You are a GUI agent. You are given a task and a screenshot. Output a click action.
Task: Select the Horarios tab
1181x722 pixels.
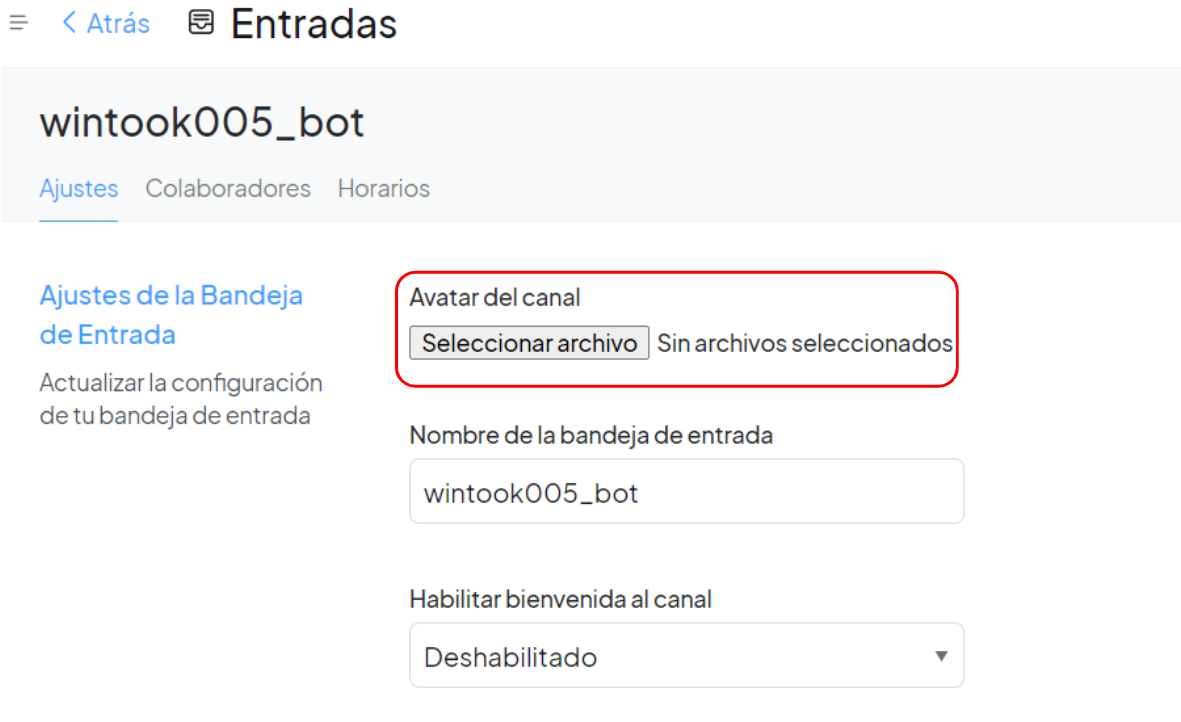(x=384, y=188)
